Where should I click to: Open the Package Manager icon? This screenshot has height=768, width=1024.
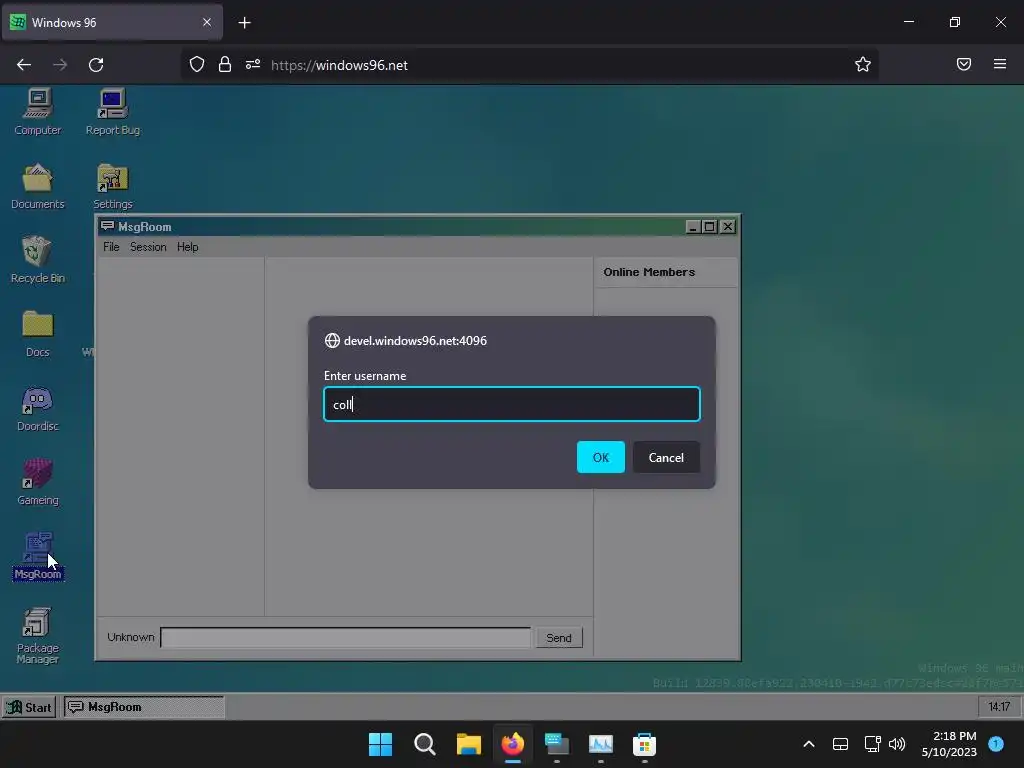click(38, 636)
